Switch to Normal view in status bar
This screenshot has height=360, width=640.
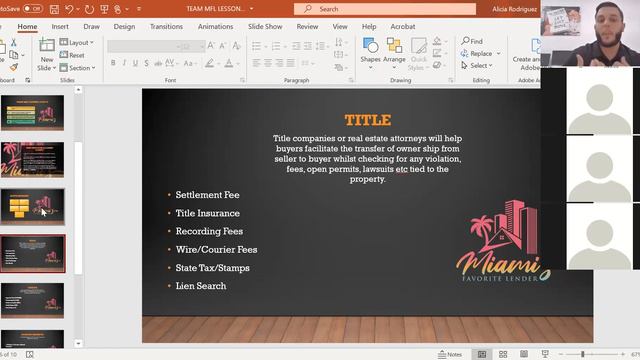pyautogui.click(x=482, y=354)
